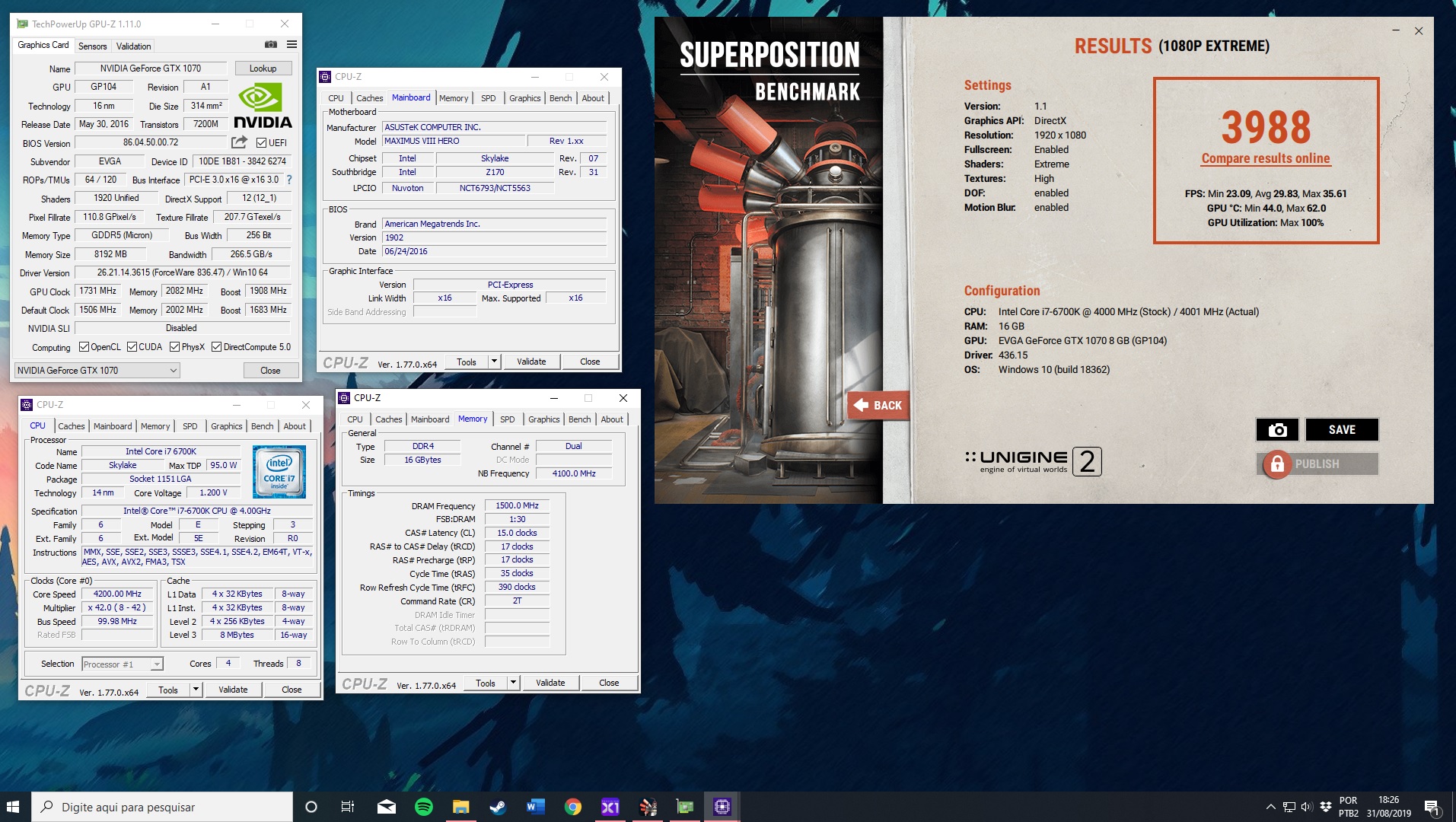Open Cortana from the taskbar
Image resolution: width=1456 pixels, height=822 pixels.
tap(311, 807)
